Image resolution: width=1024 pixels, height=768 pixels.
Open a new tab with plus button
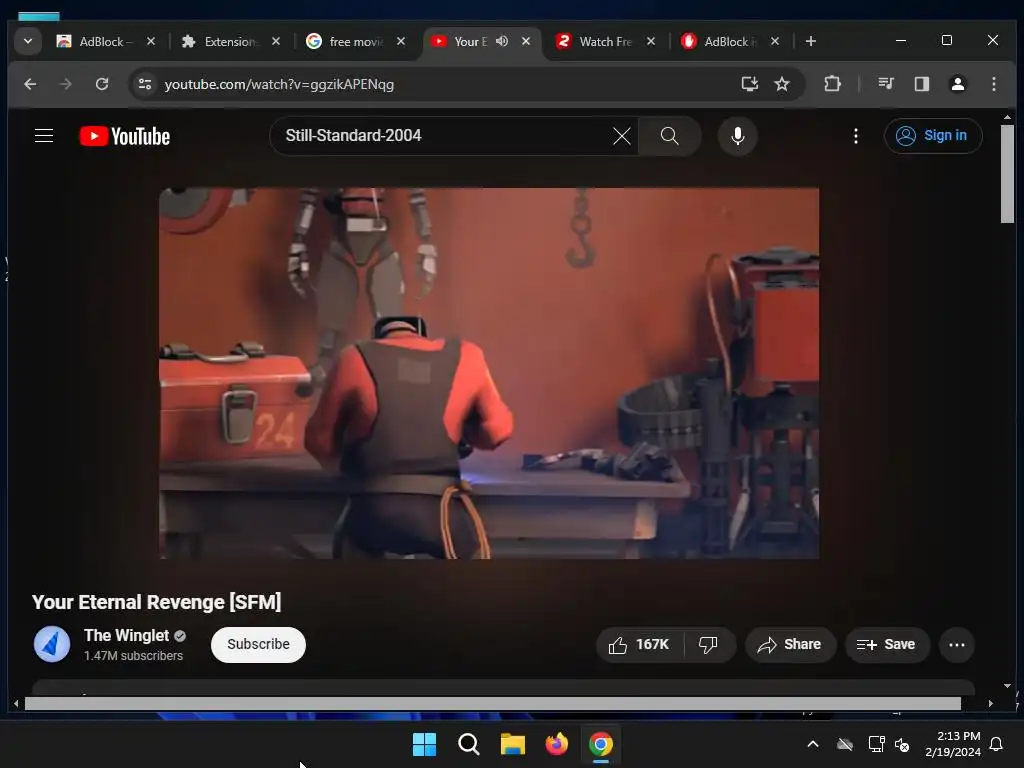[x=810, y=41]
